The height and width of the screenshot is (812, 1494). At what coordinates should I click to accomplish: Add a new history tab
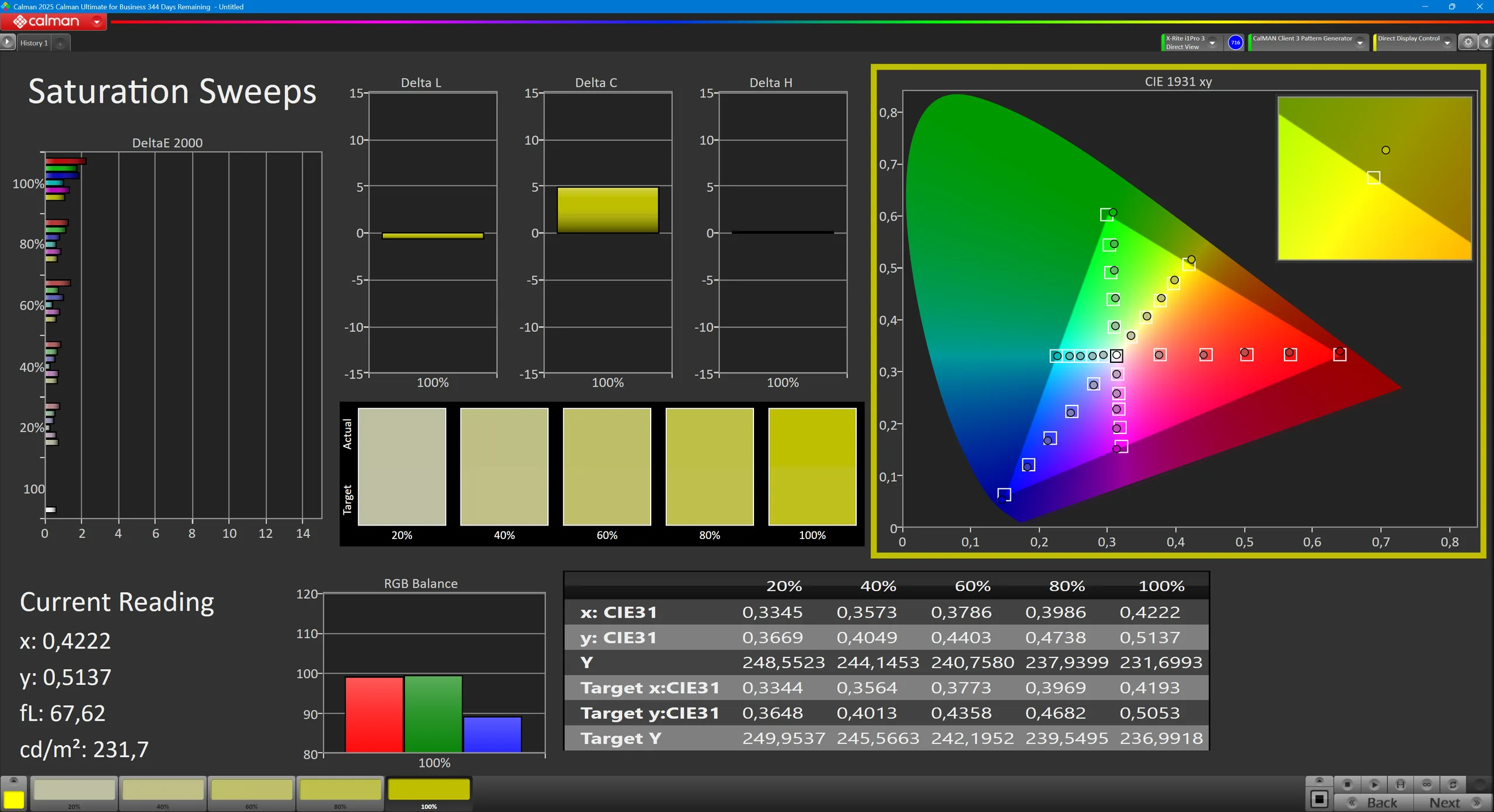(60, 43)
